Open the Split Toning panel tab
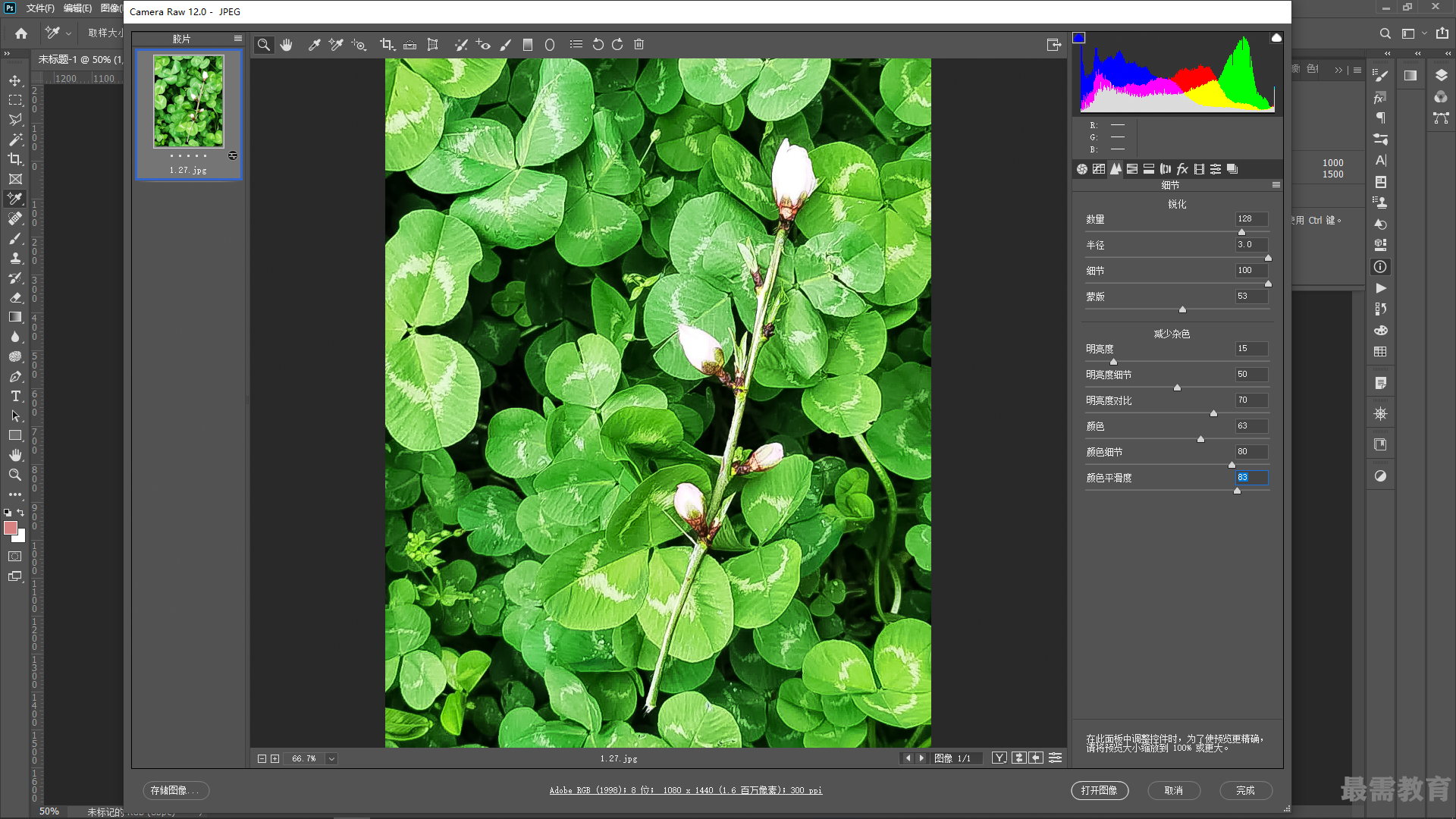Viewport: 1456px width, 819px height. pyautogui.click(x=1149, y=169)
